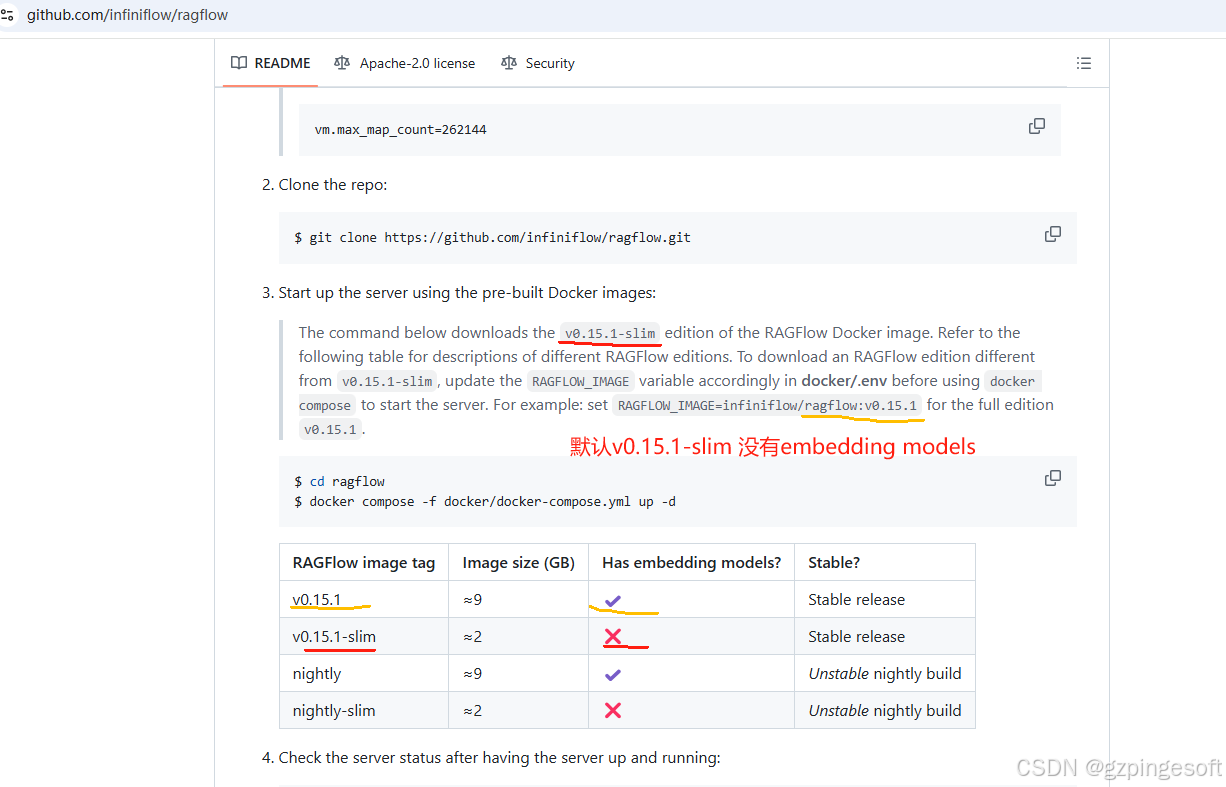1226x787 pixels.
Task: Open the README outline list icon
Action: [1084, 63]
